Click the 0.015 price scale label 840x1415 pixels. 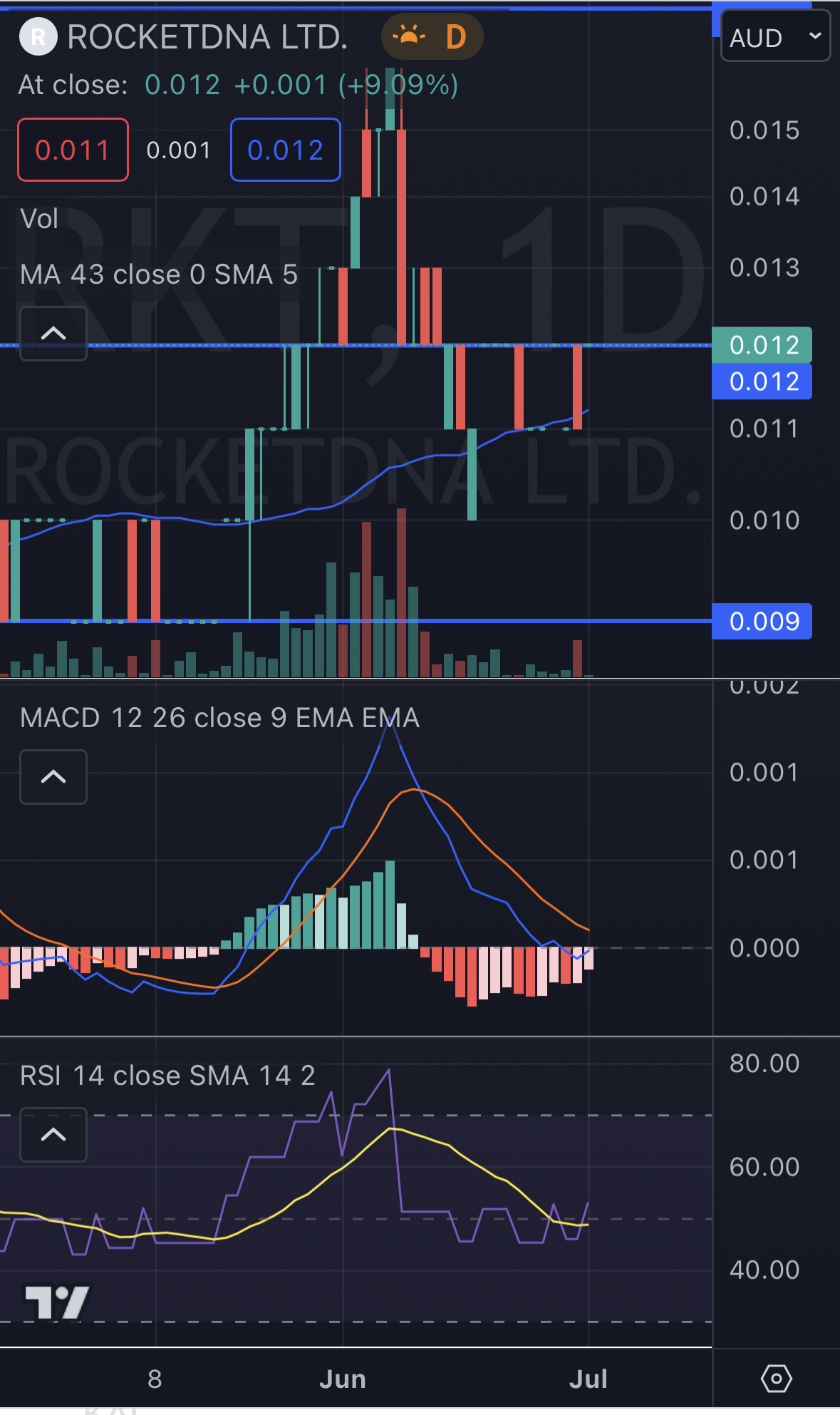[x=764, y=130]
